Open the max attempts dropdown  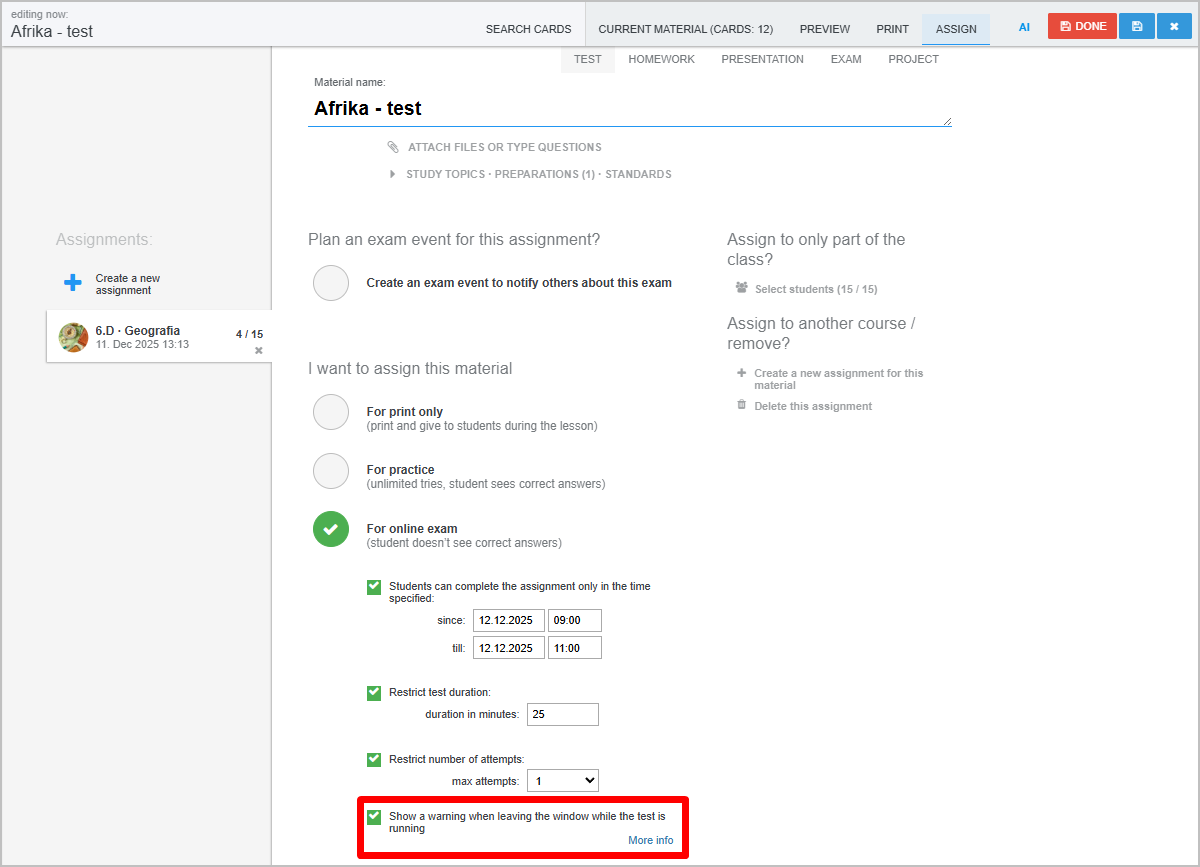(x=562, y=780)
